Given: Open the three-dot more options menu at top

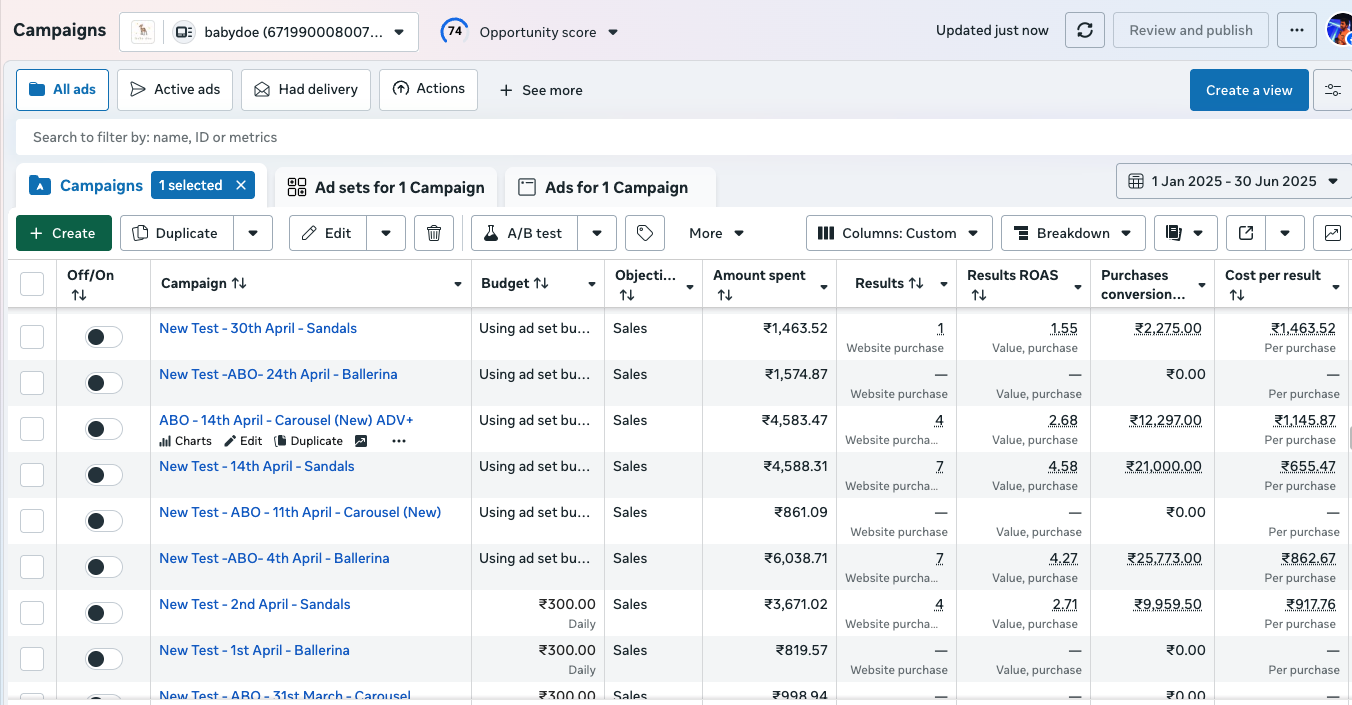Looking at the screenshot, I should [x=1297, y=31].
